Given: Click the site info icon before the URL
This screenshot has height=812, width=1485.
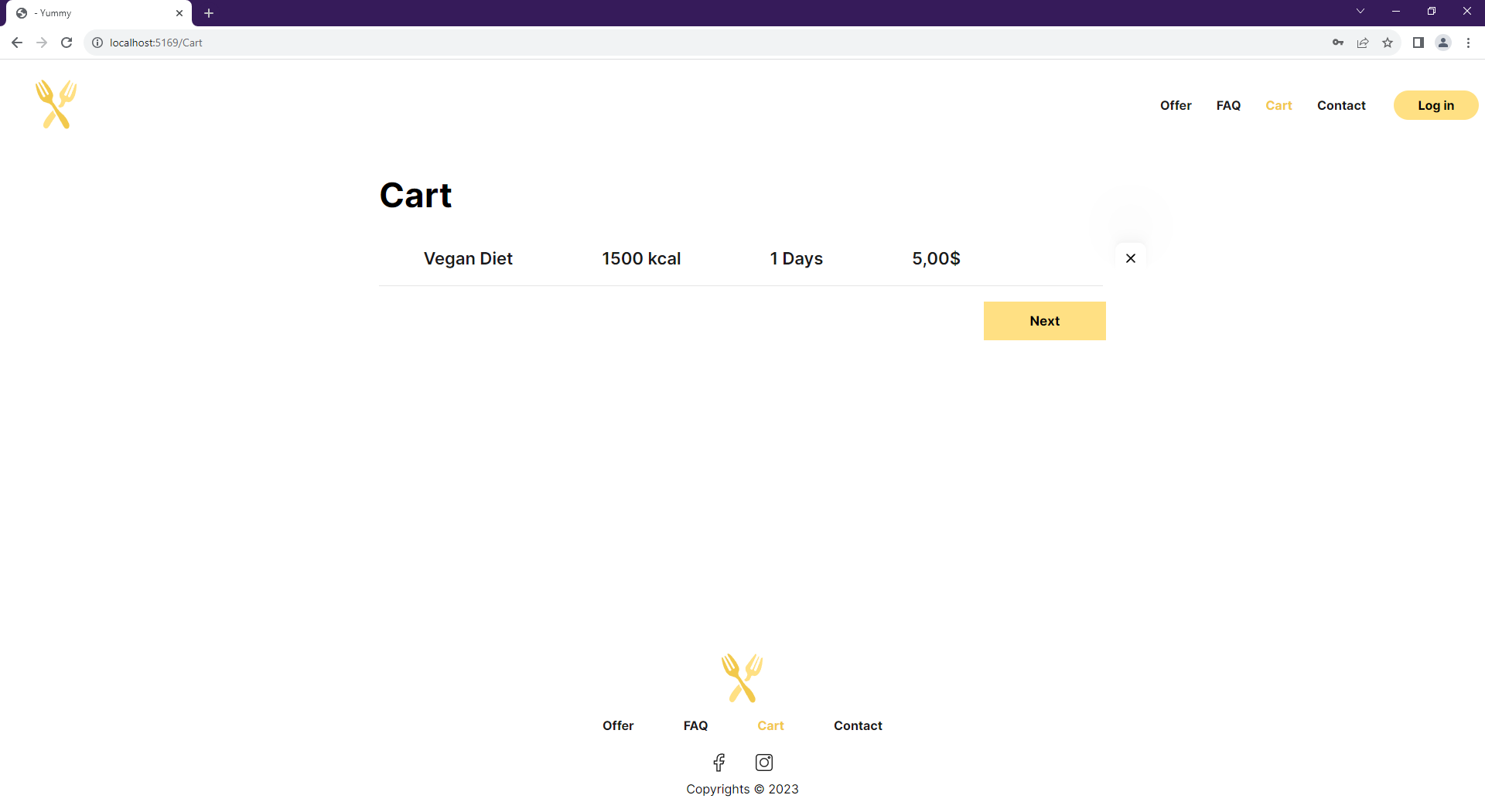Looking at the screenshot, I should click(x=97, y=43).
